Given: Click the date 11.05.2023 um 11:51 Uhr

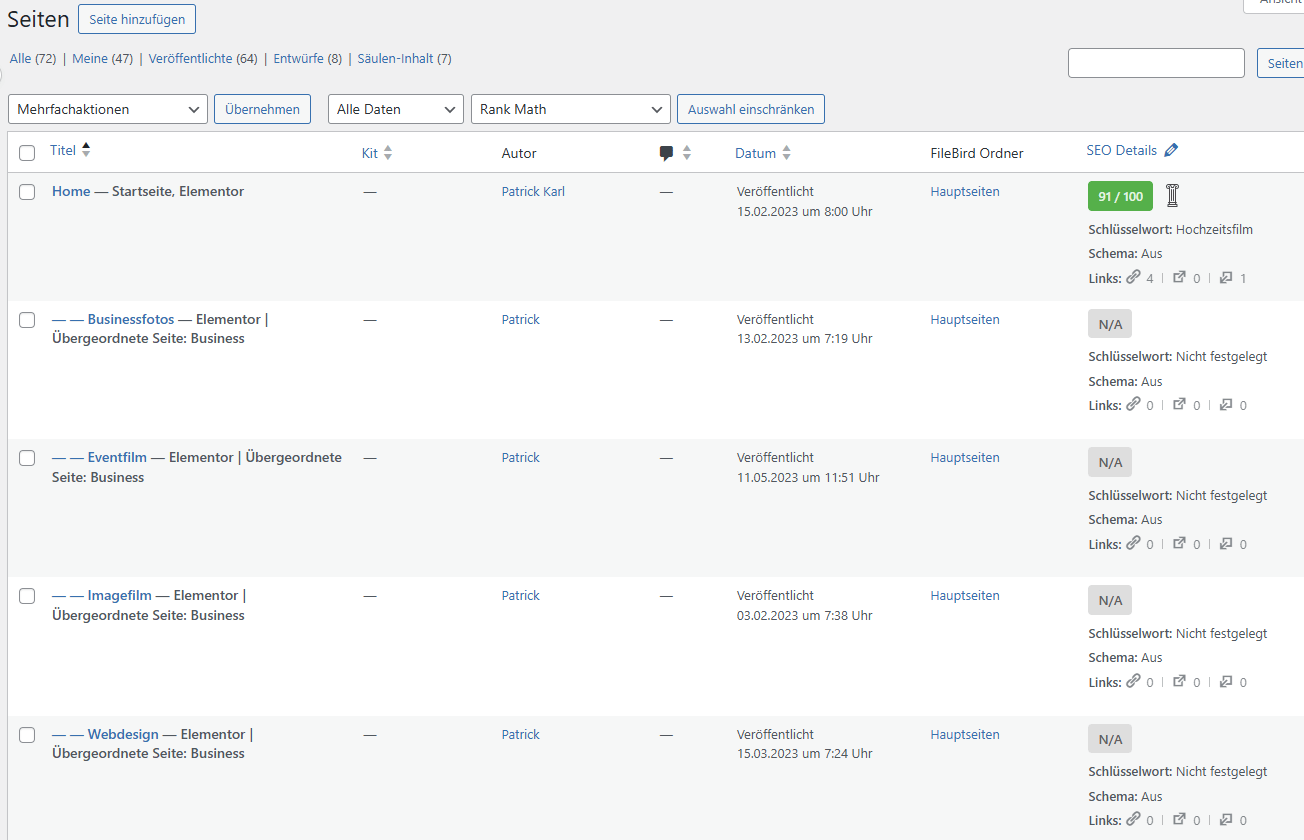Looking at the screenshot, I should 808,477.
